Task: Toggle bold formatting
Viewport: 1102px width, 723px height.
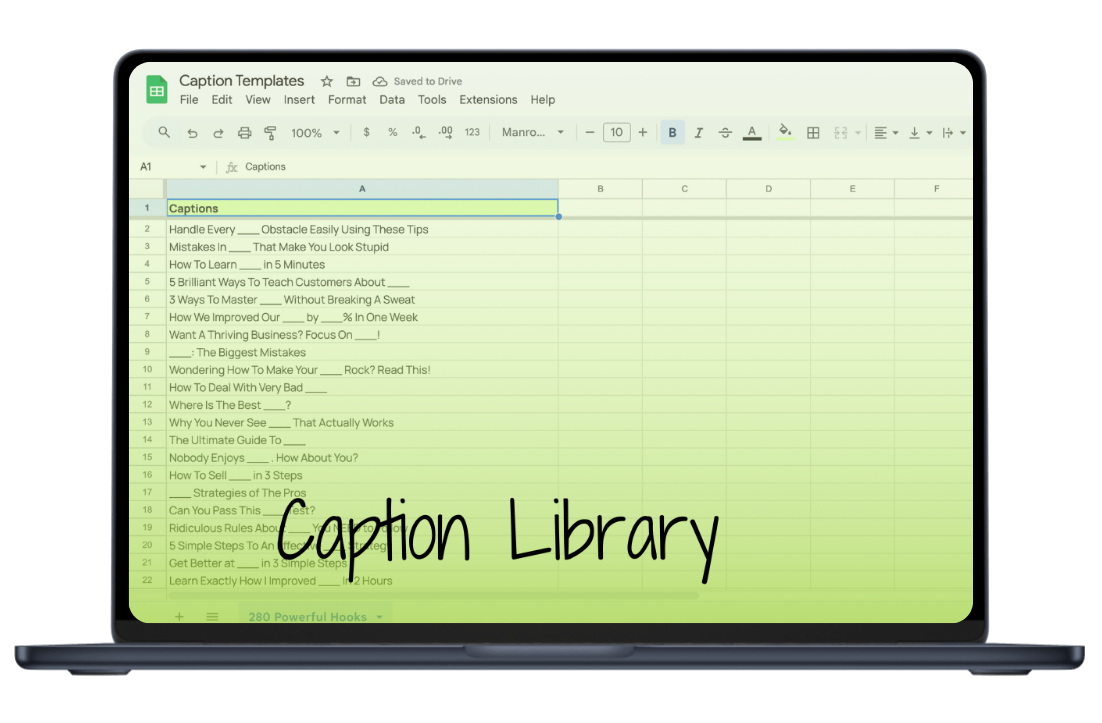Action: click(x=672, y=133)
